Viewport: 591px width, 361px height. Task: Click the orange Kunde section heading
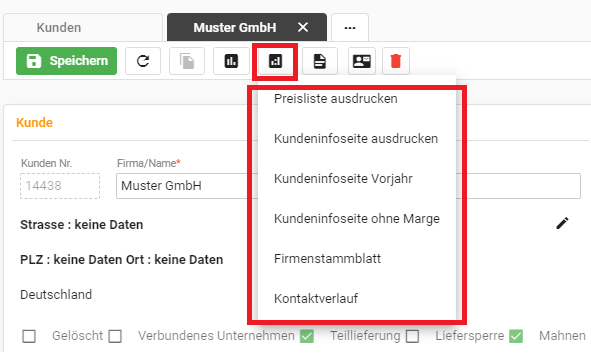[34, 123]
